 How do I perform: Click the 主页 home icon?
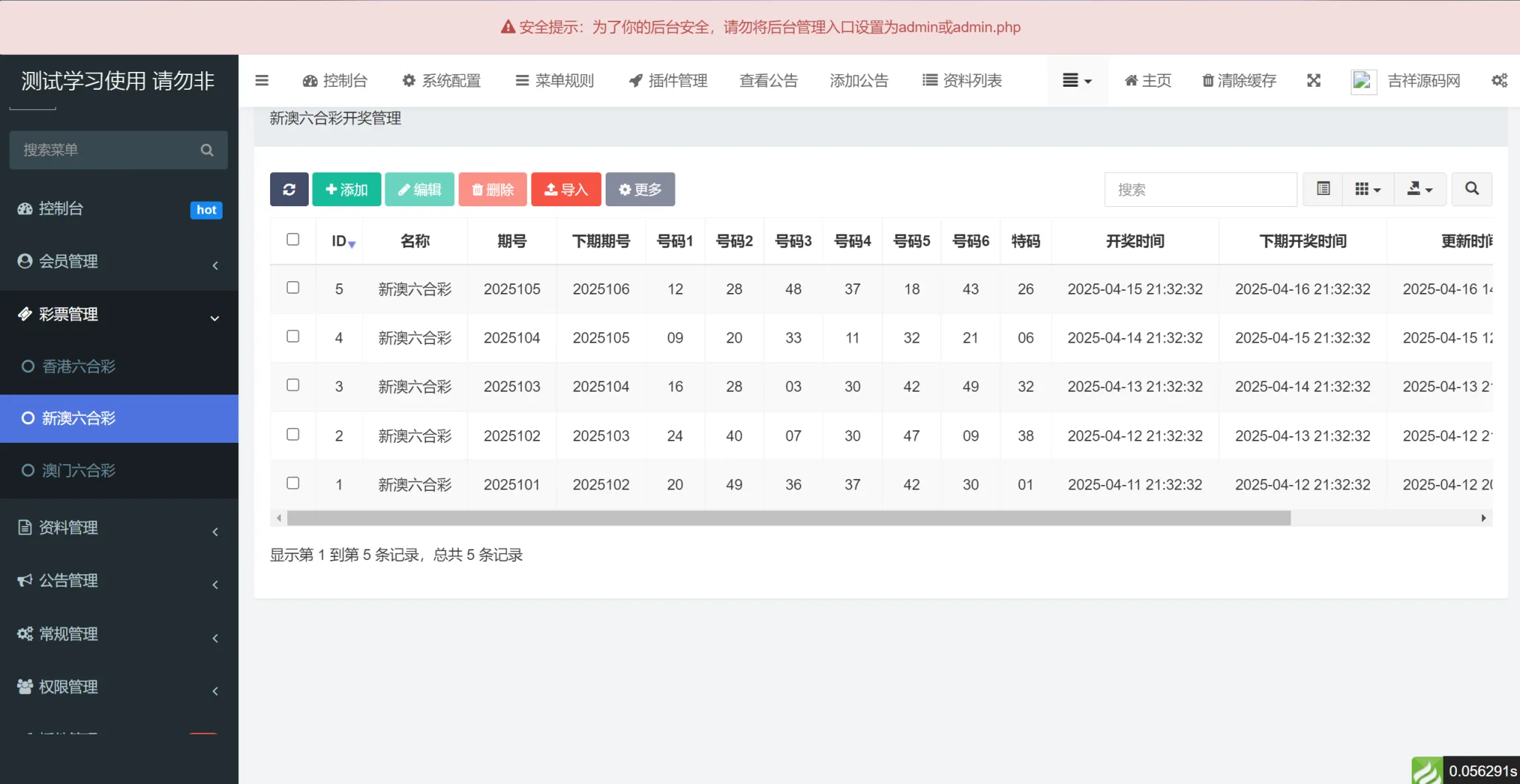pyautogui.click(x=1146, y=81)
